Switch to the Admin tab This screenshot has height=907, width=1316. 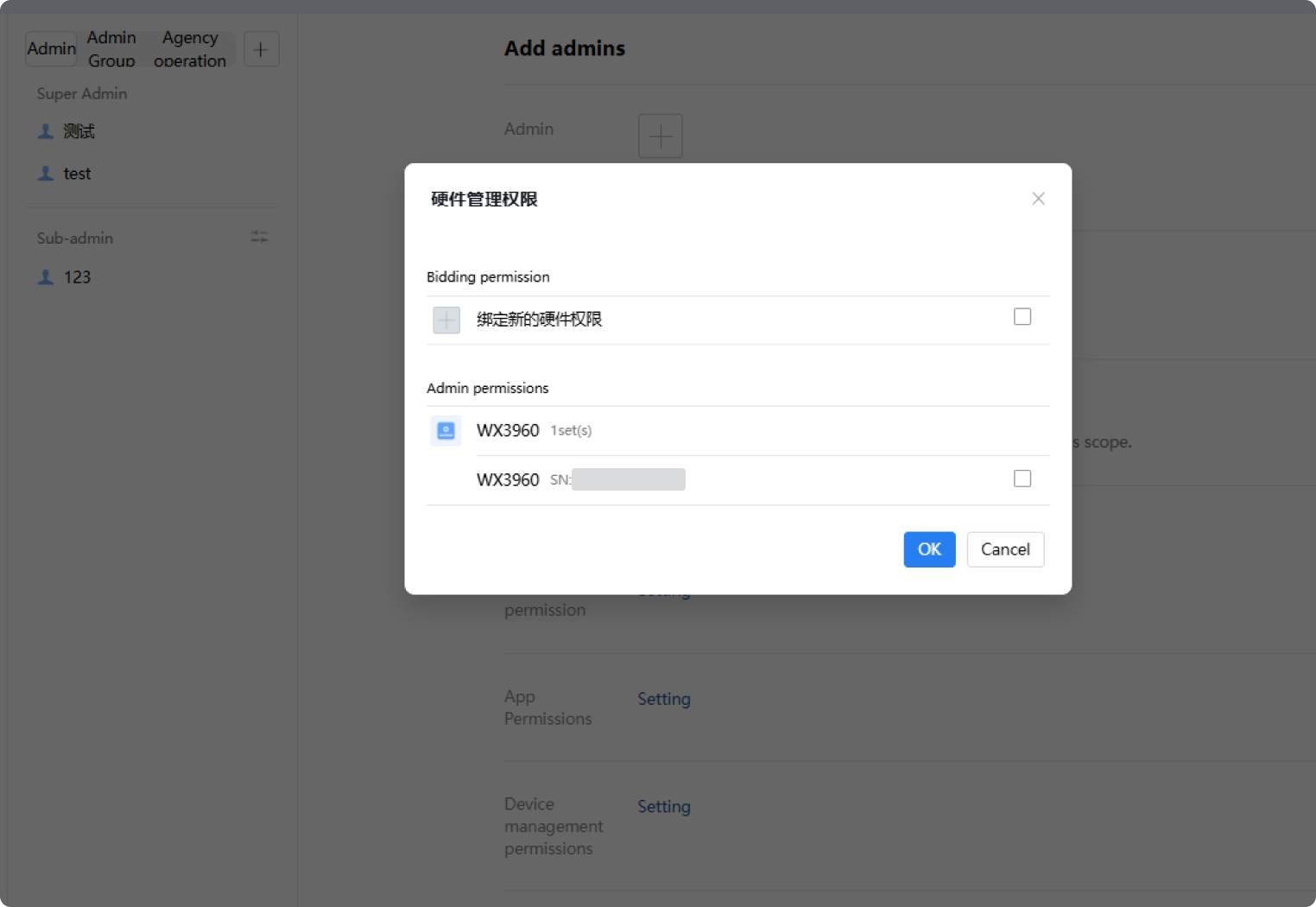click(51, 49)
